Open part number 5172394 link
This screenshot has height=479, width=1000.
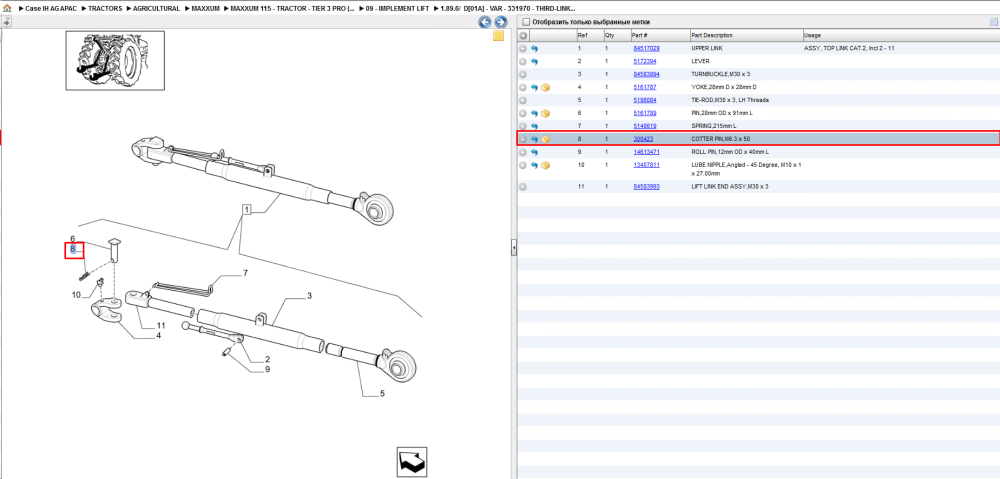(645, 61)
